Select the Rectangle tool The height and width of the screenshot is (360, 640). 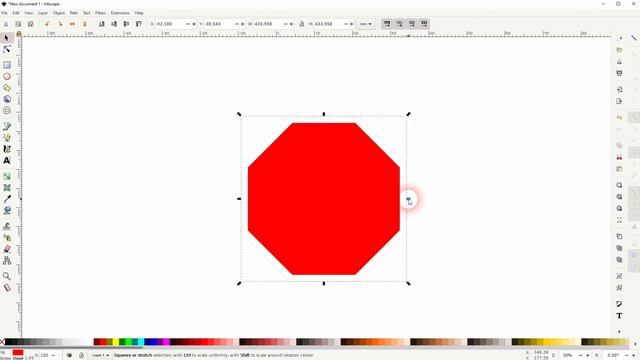click(7, 65)
